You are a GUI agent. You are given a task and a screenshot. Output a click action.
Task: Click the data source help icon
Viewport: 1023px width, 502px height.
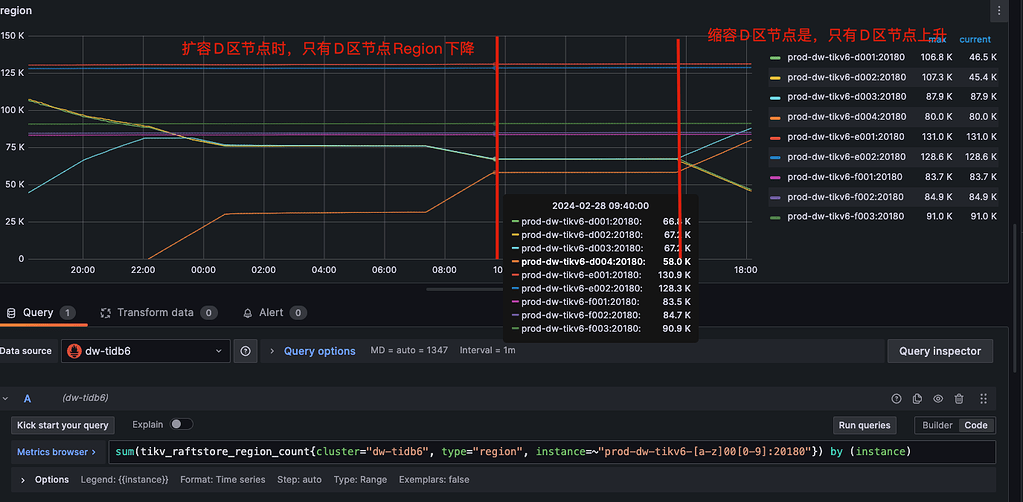[246, 351]
